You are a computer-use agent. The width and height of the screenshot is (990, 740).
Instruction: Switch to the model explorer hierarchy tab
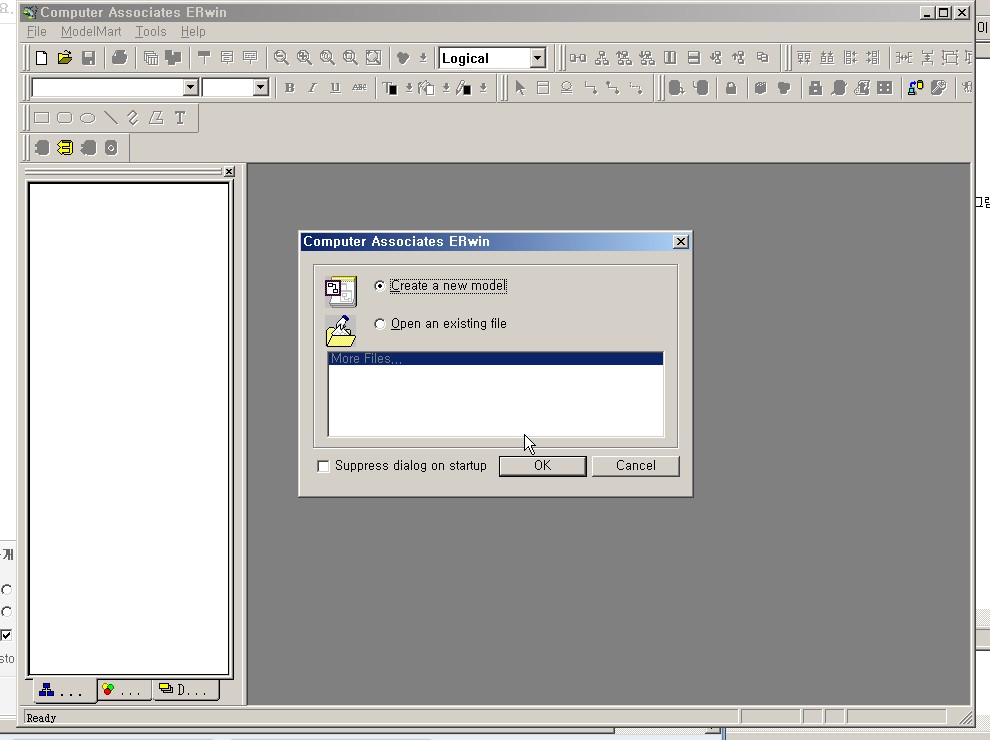pos(62,690)
